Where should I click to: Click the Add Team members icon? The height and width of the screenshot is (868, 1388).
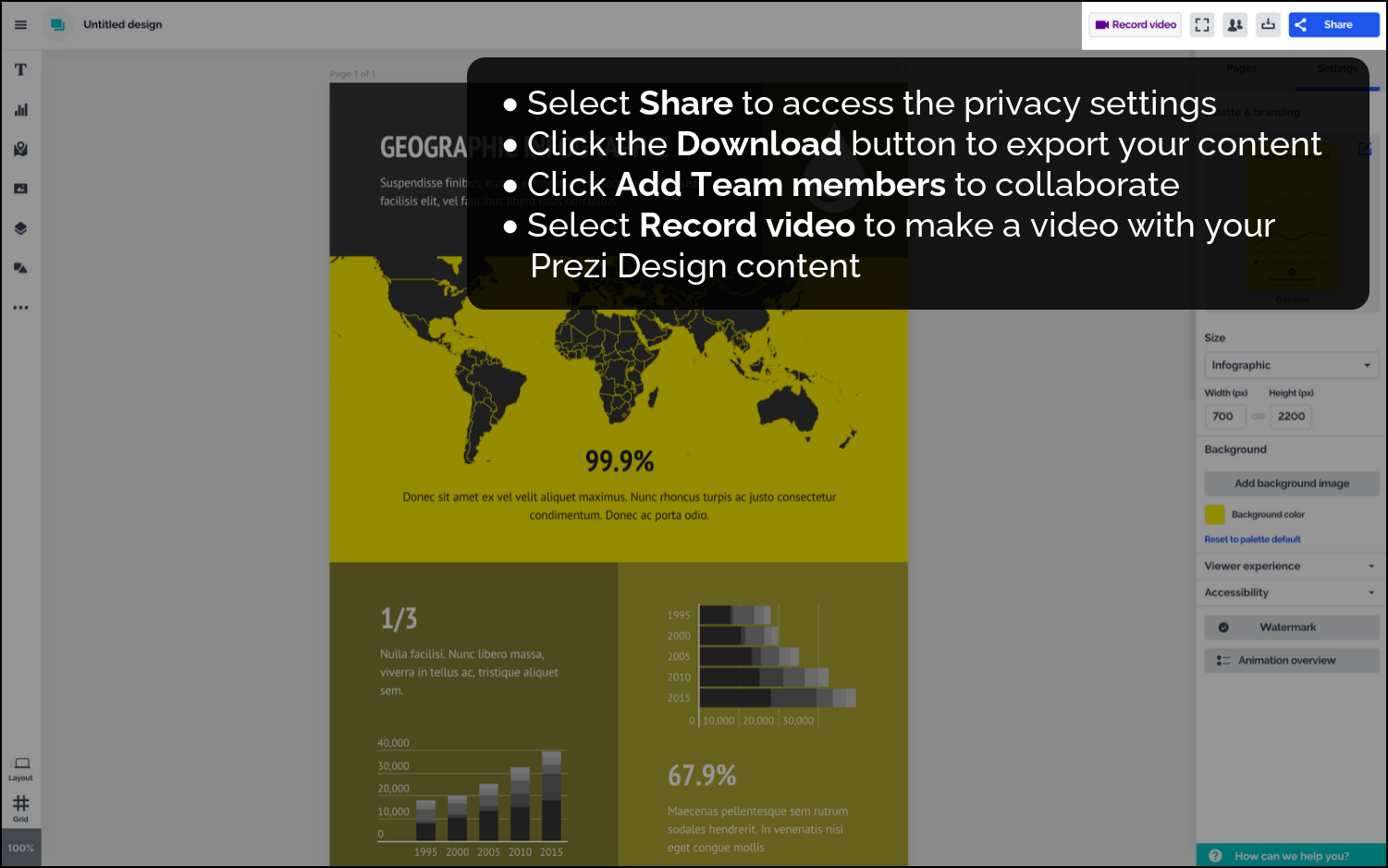(x=1234, y=25)
